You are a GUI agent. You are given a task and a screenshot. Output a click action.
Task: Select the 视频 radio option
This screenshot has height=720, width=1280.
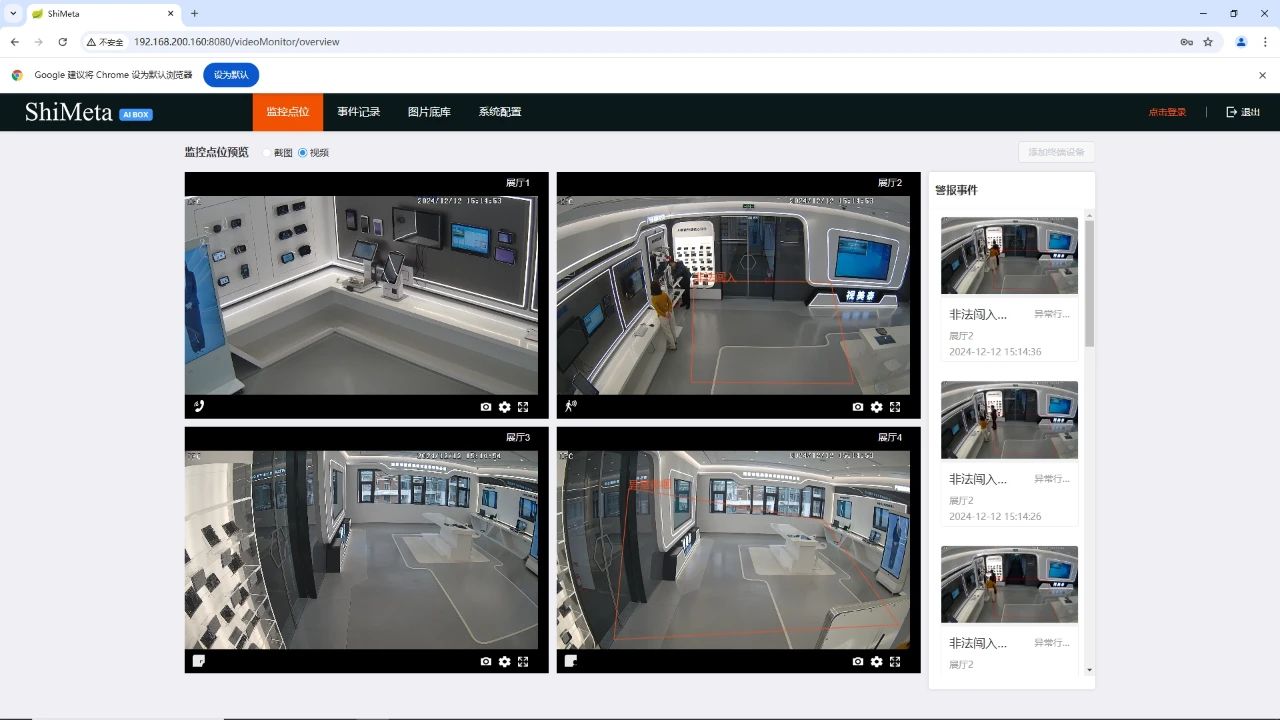click(x=303, y=153)
